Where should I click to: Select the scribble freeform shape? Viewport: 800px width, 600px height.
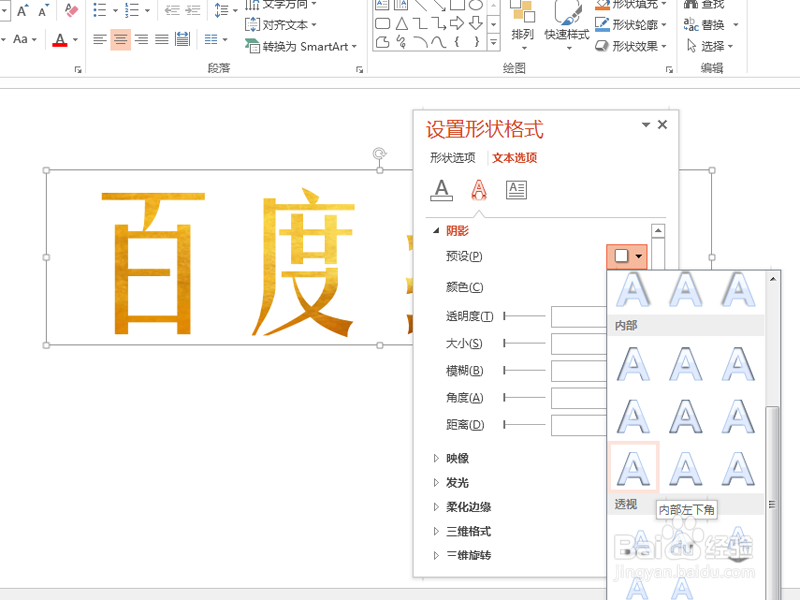pyautogui.click(x=402, y=42)
